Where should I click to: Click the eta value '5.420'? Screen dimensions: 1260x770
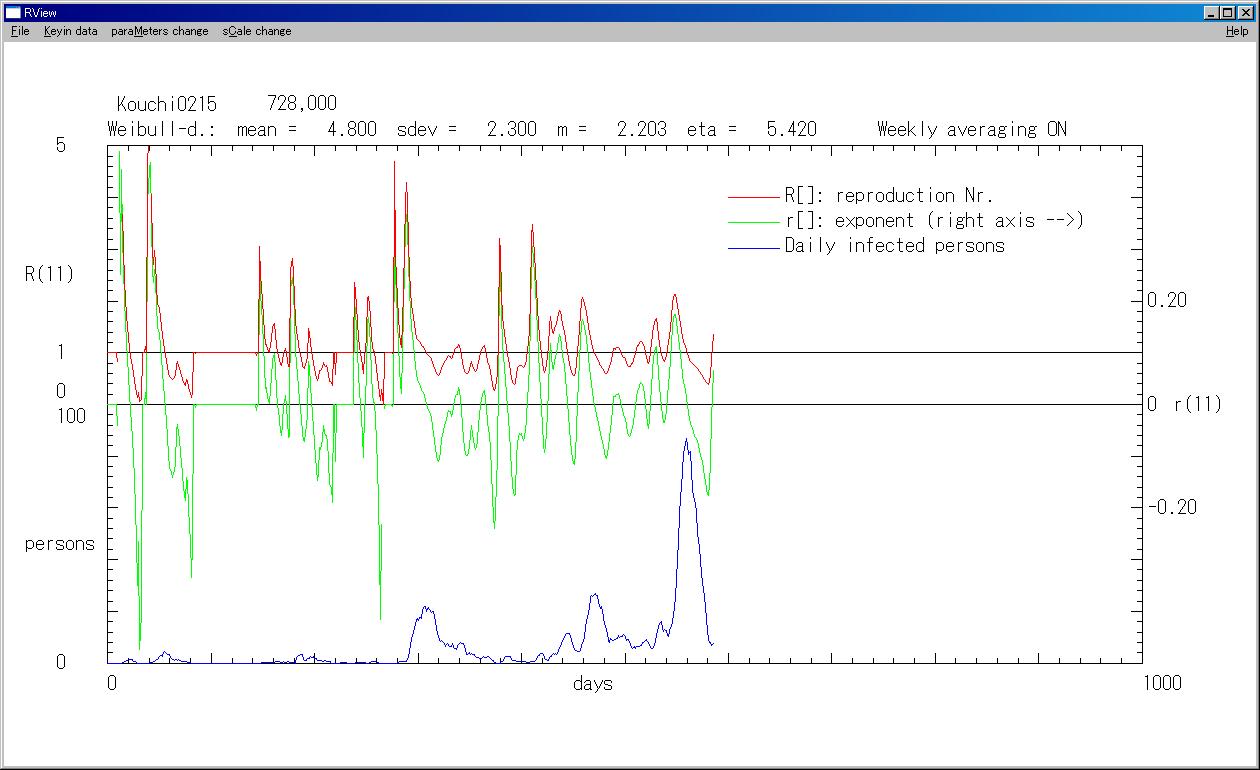tap(792, 129)
